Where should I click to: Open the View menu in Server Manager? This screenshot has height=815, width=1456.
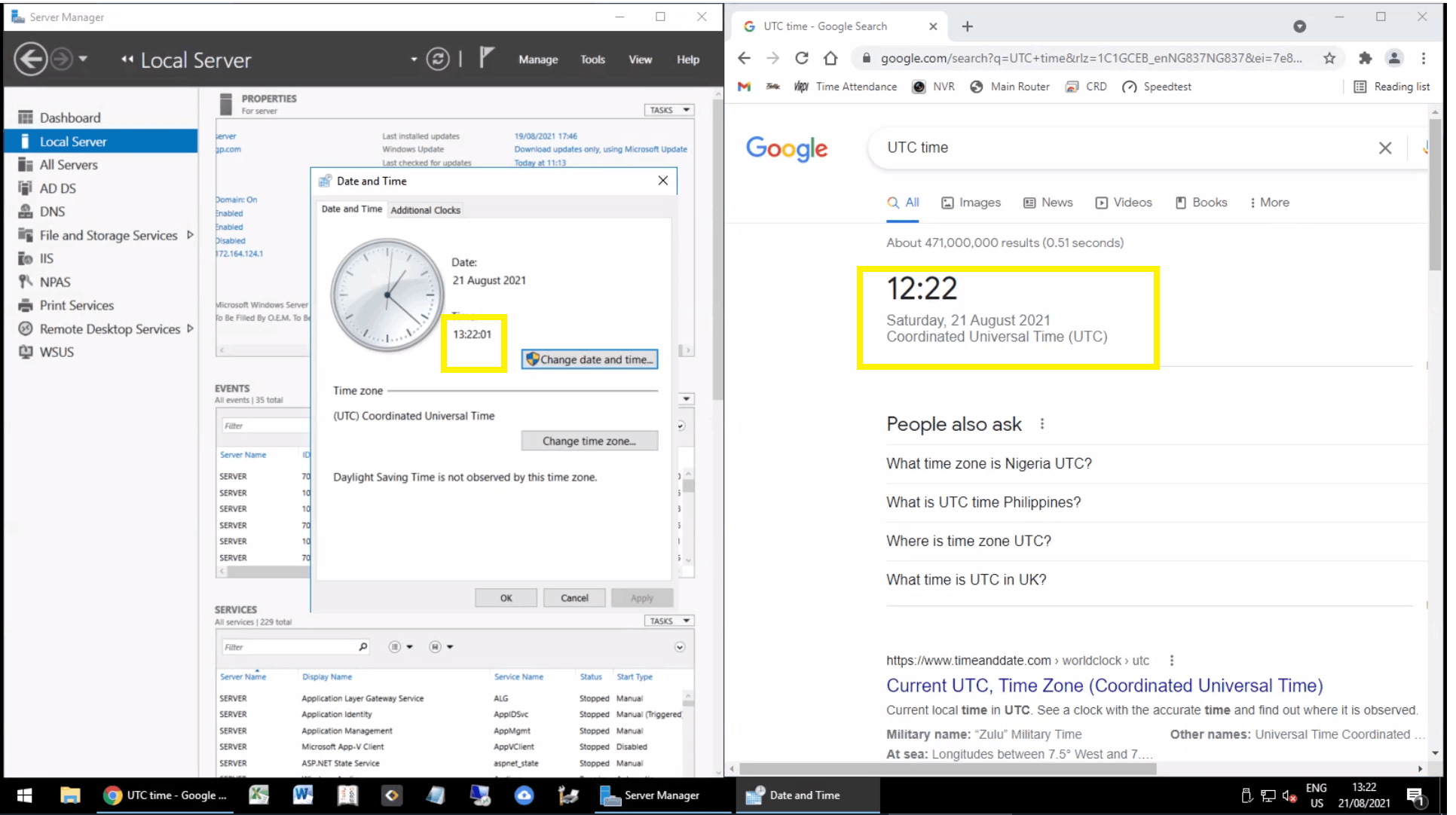[640, 60]
